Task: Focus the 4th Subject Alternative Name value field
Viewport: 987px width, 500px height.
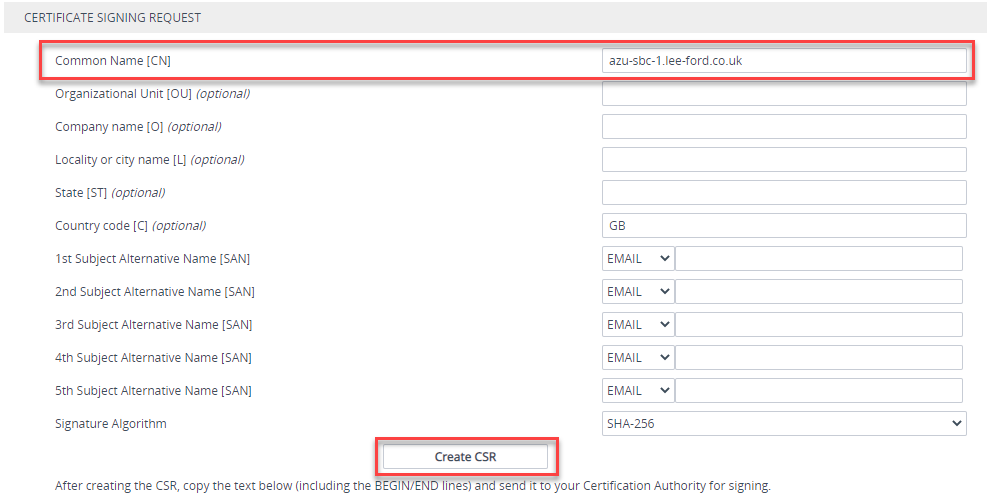Action: (819, 358)
